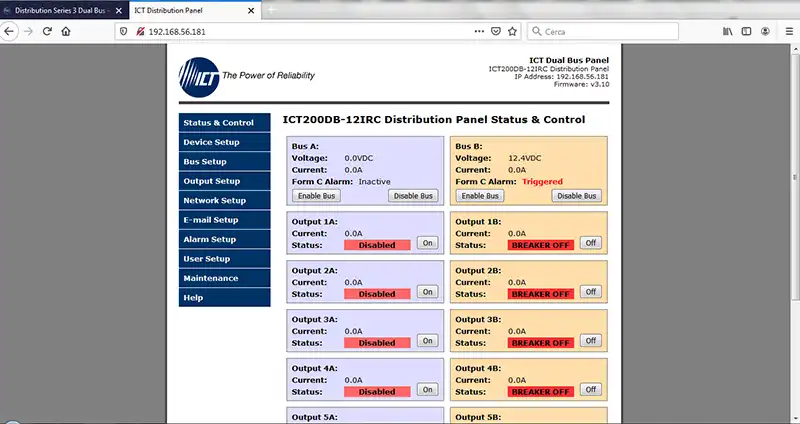Click Disable Bus for Bus A
The width and height of the screenshot is (800, 424).
coord(413,195)
